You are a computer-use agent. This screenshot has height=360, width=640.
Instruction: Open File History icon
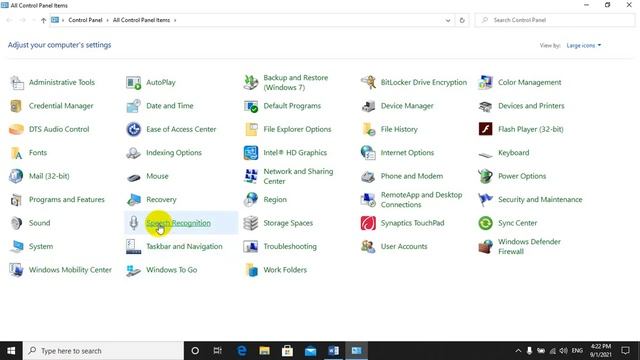coord(368,129)
